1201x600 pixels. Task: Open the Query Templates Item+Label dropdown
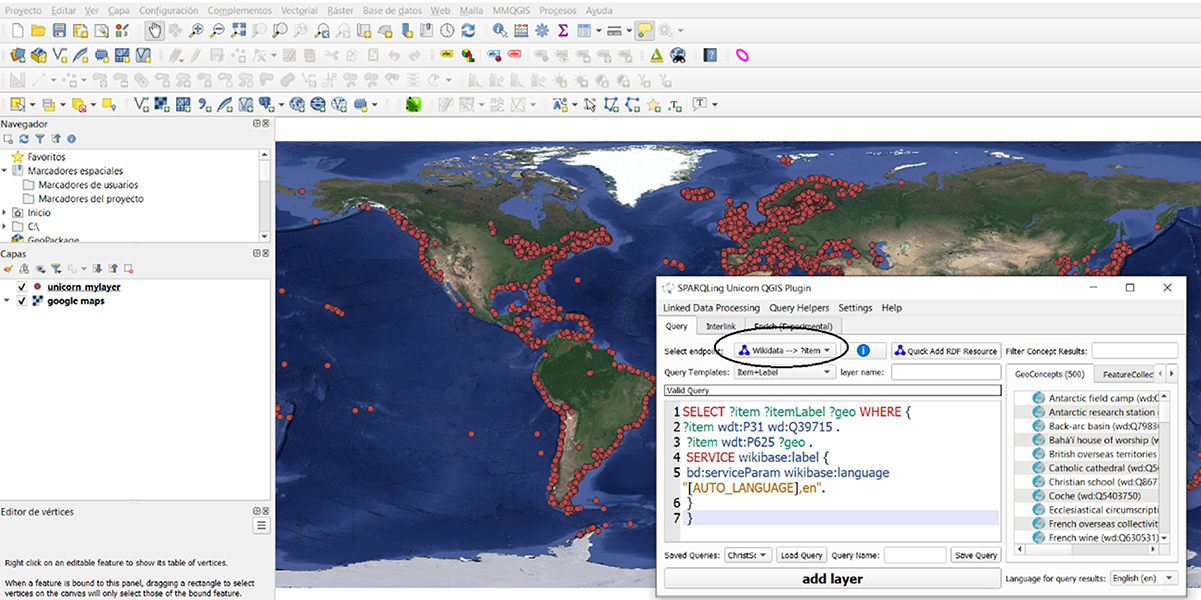(x=783, y=372)
